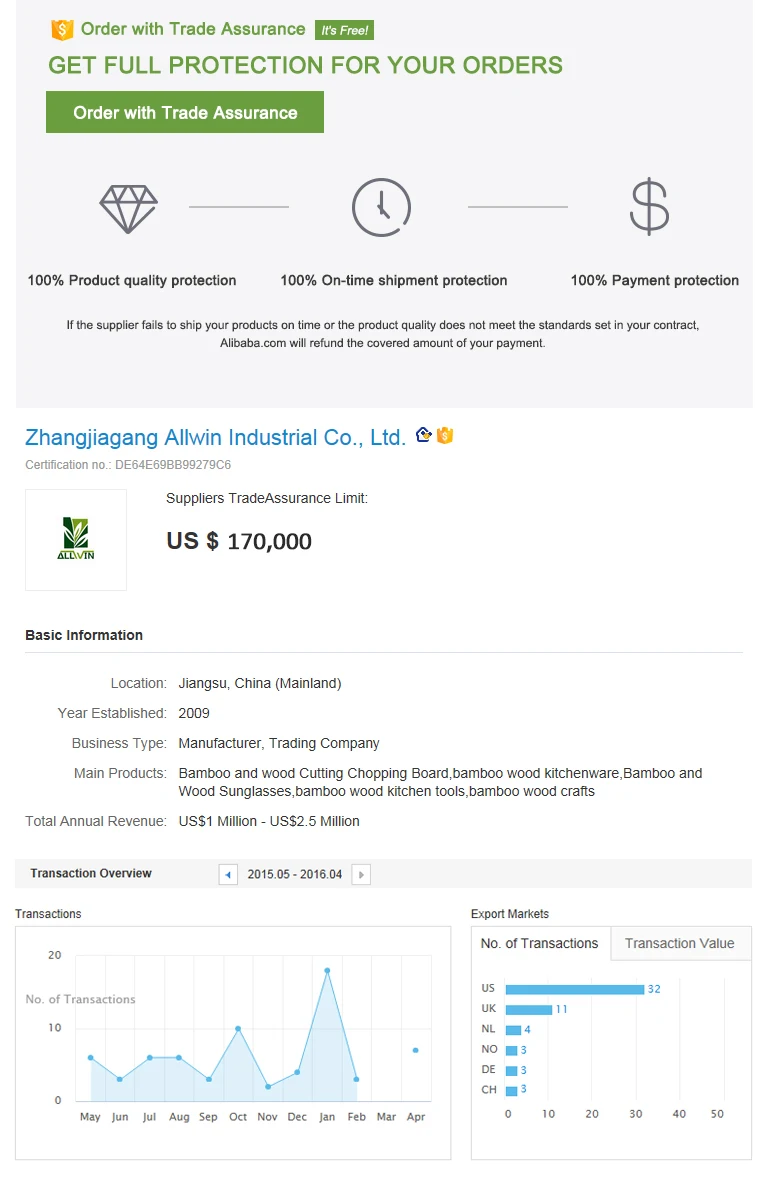Click the dollar sign payment protection icon
This screenshot has width=770, height=1187.
coord(649,207)
